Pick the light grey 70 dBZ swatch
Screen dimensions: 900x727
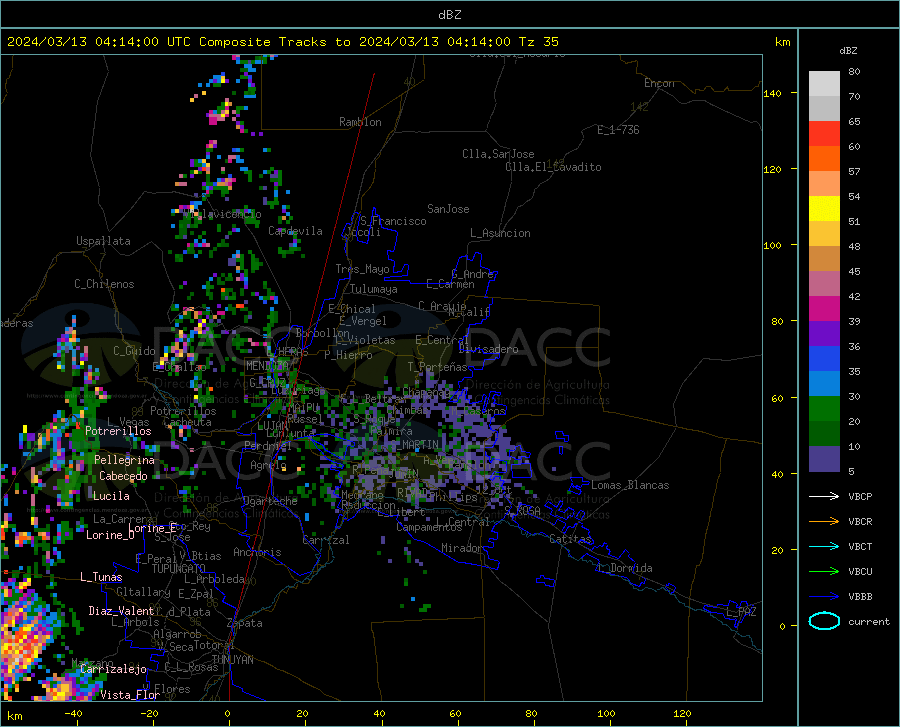point(824,84)
